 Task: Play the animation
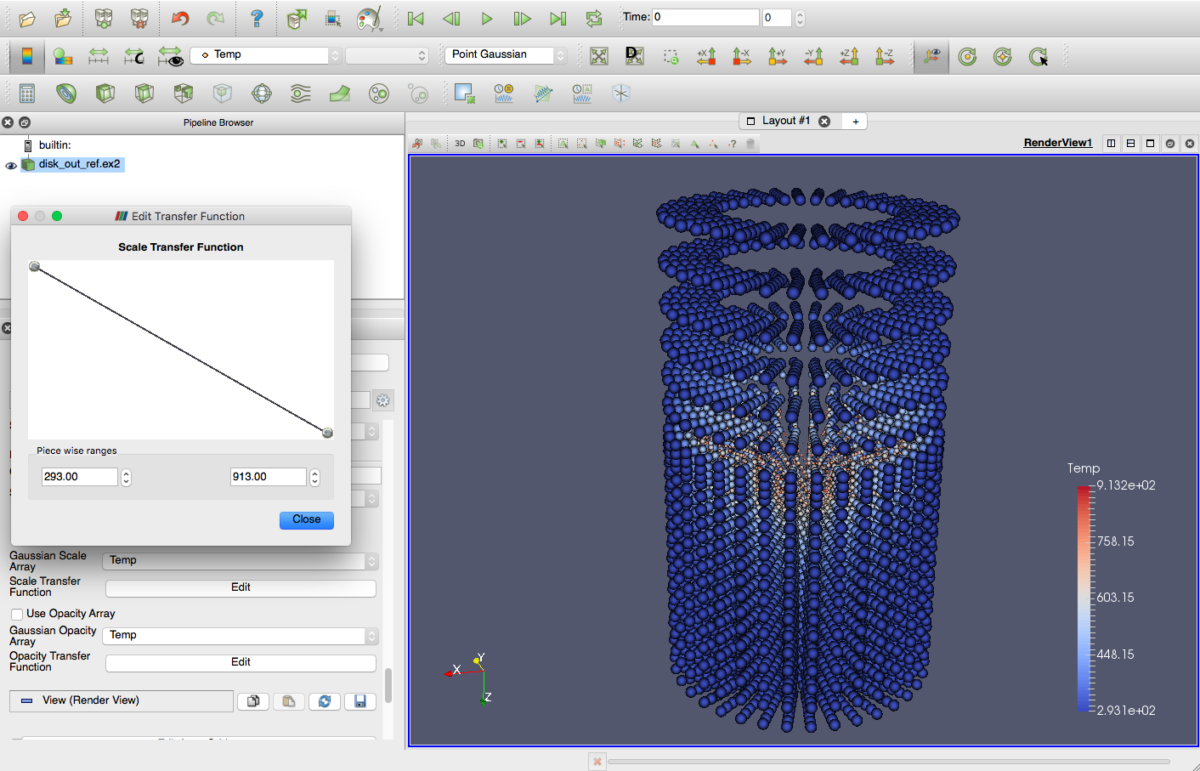[x=487, y=18]
